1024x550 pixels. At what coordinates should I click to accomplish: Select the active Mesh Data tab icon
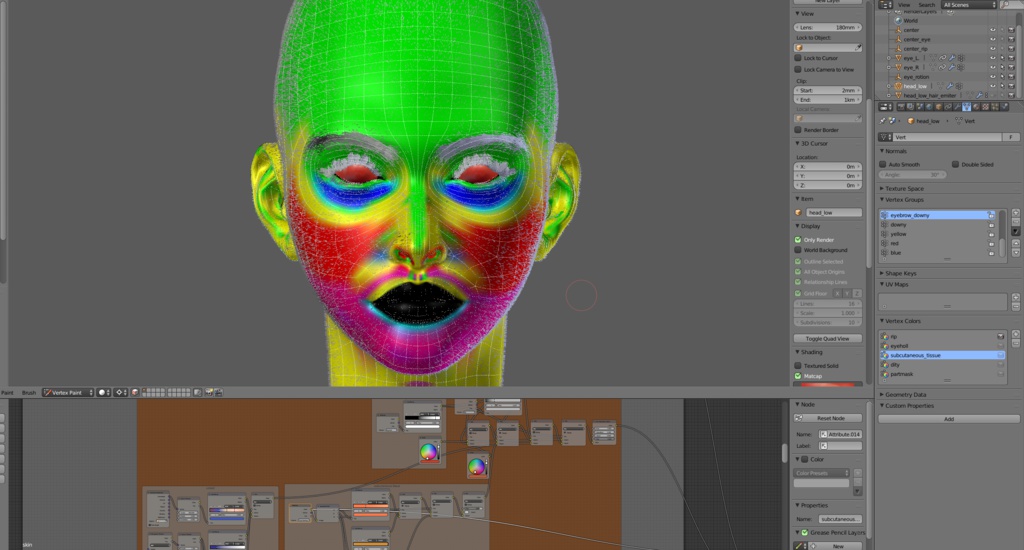[x=967, y=107]
